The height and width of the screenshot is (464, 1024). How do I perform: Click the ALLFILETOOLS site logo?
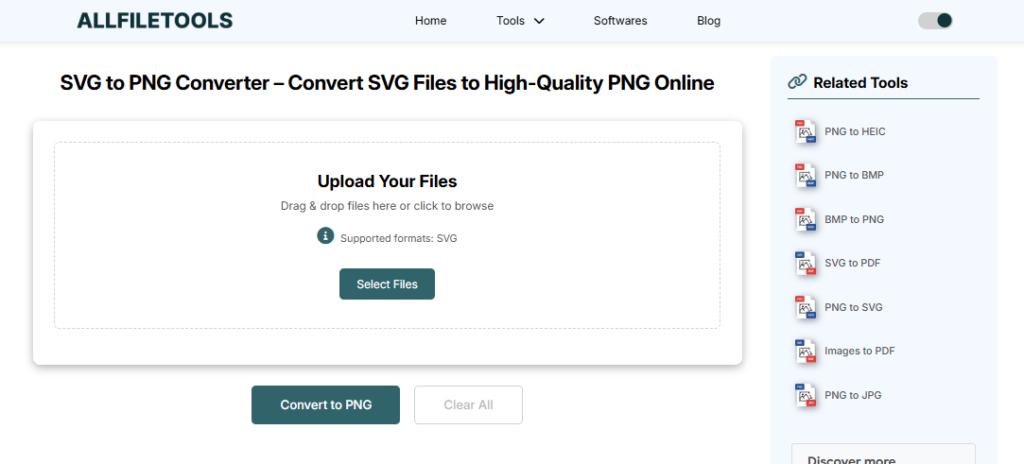155,20
